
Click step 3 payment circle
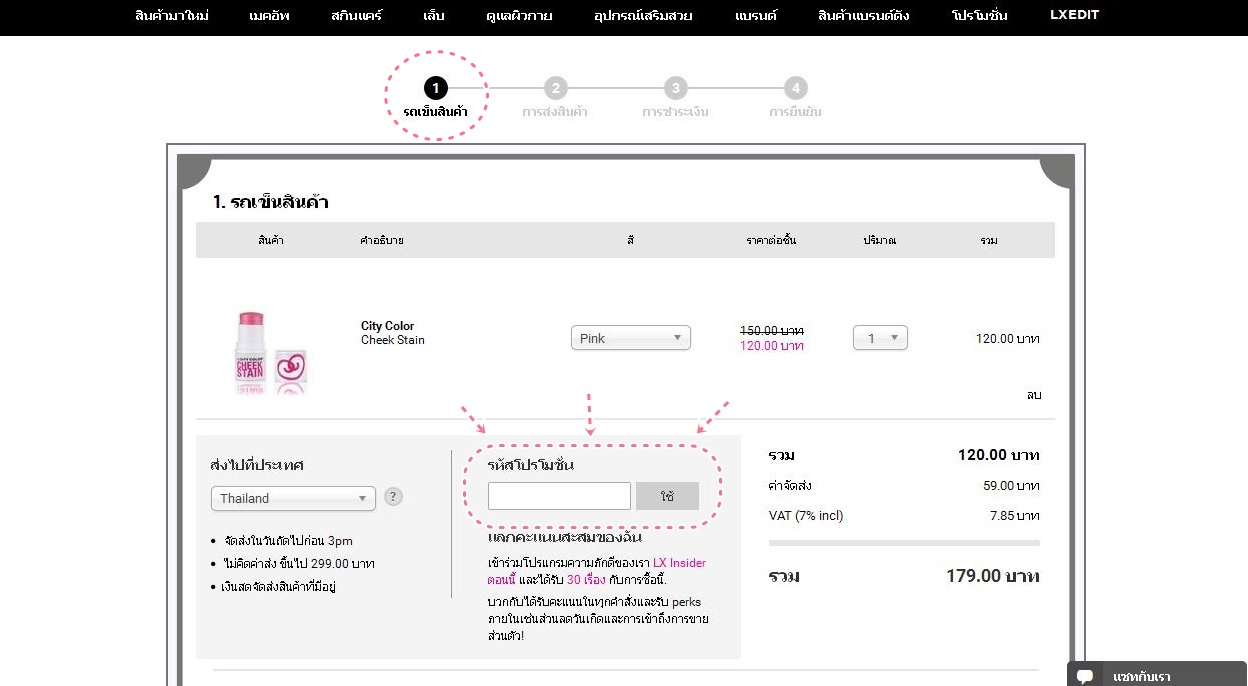click(675, 88)
